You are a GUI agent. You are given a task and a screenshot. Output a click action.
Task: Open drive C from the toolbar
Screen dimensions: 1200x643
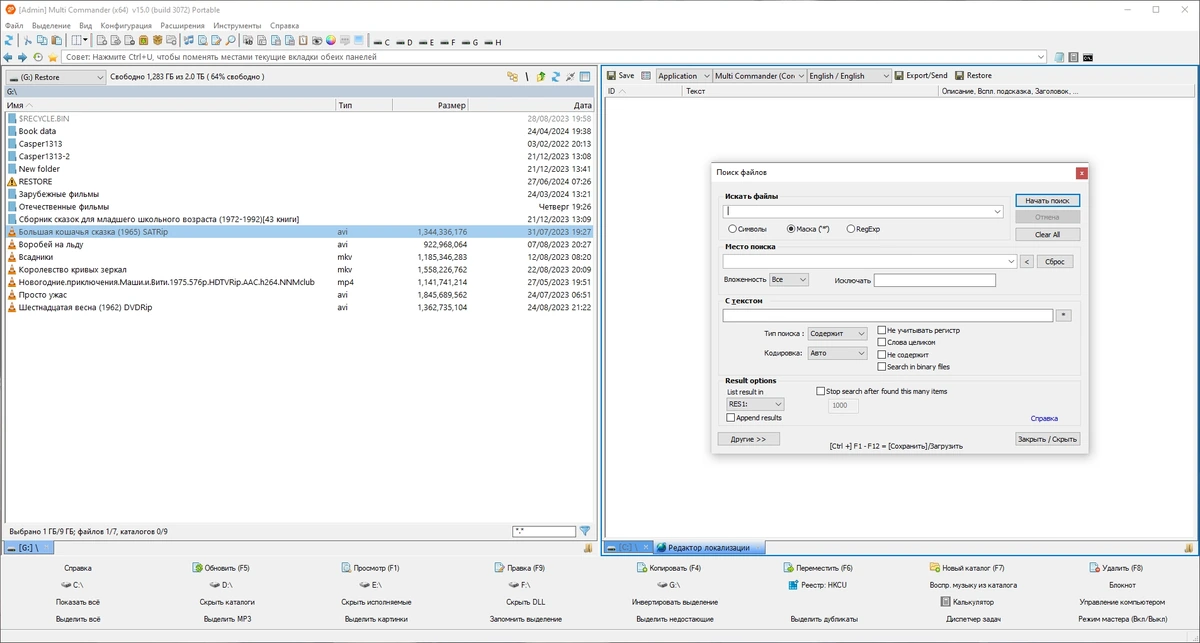pos(380,42)
